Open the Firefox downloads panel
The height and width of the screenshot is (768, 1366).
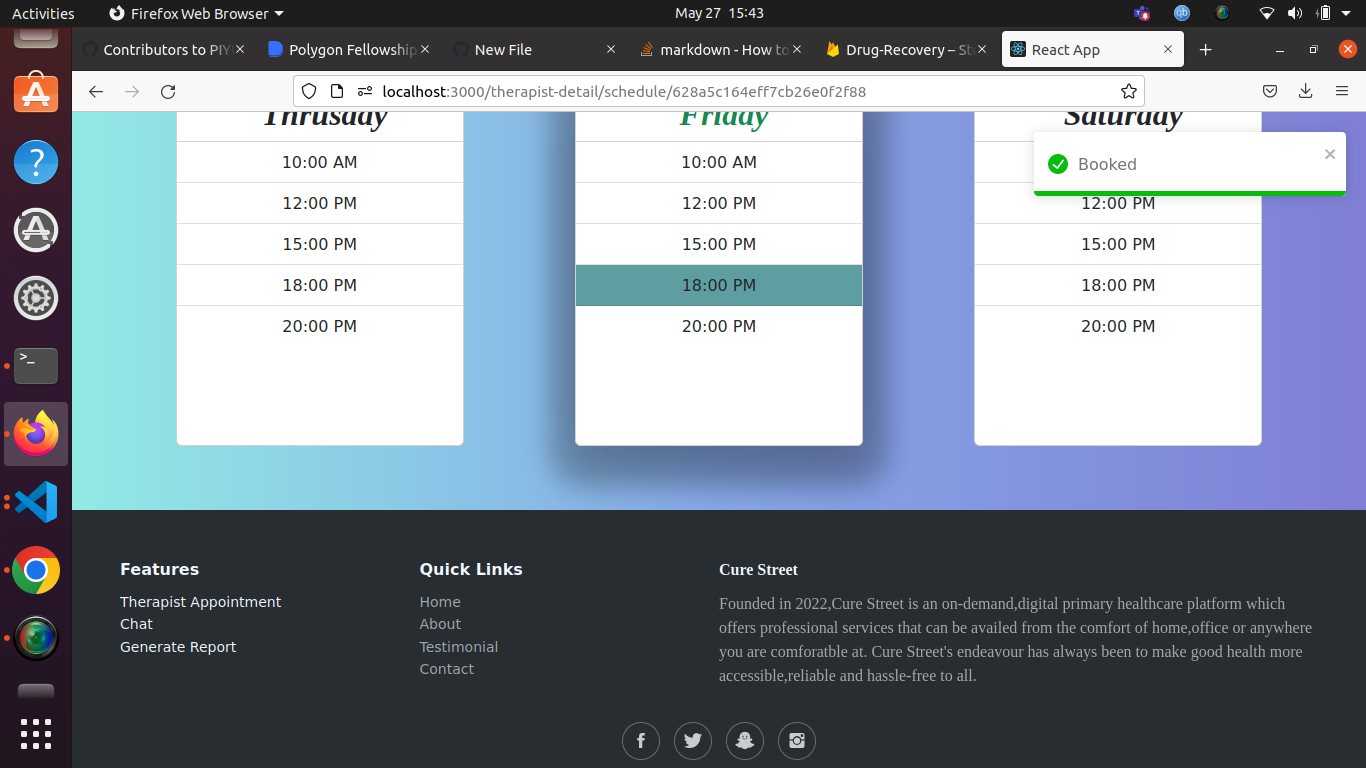[1306, 91]
